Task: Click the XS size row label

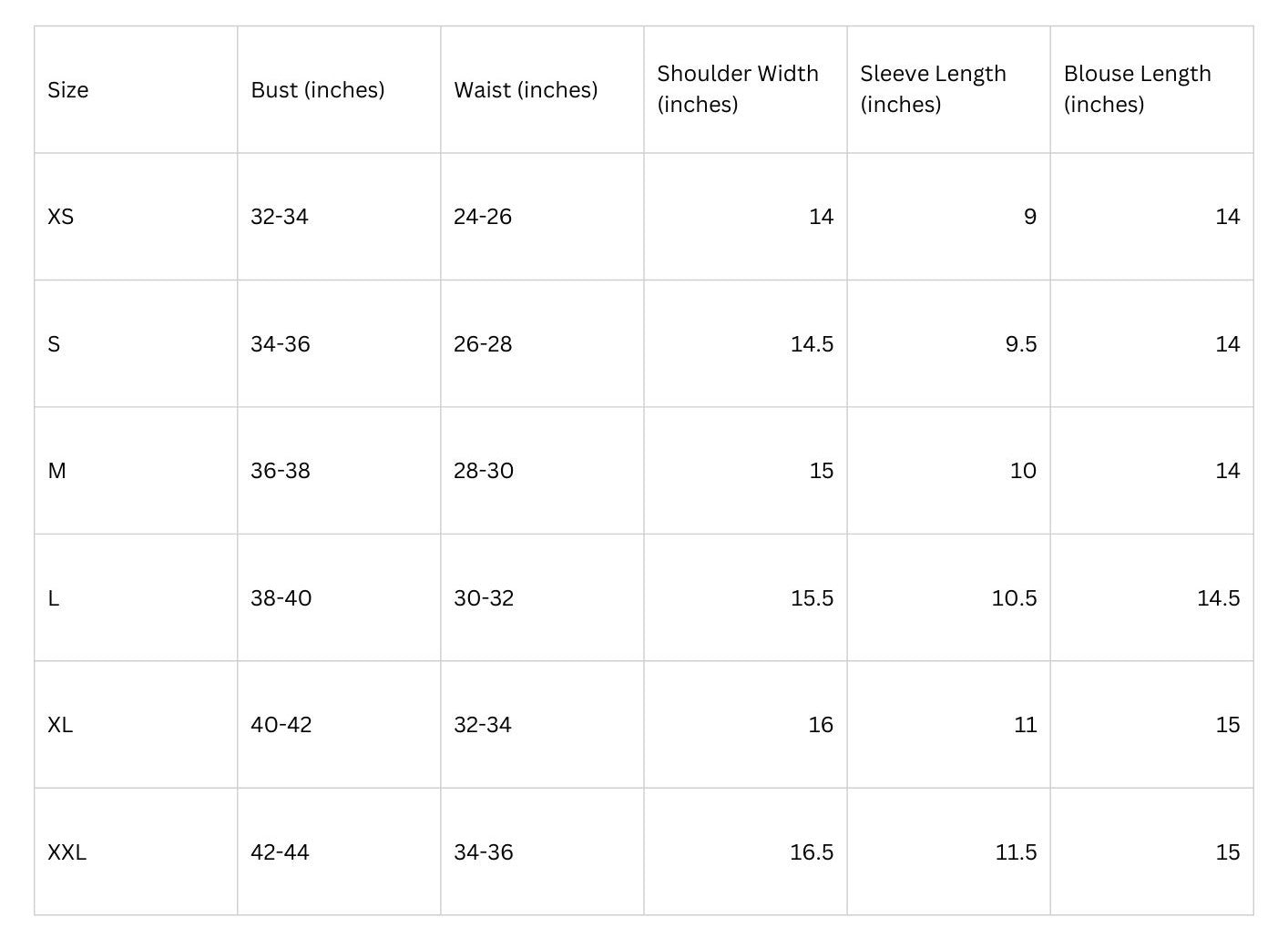Action: (61, 217)
